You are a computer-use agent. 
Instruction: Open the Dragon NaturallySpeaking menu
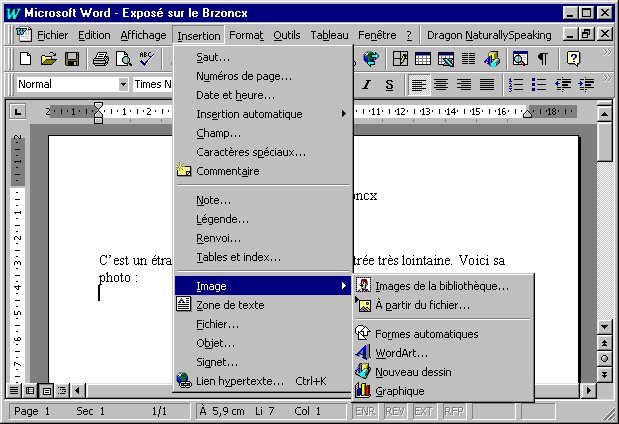point(489,36)
